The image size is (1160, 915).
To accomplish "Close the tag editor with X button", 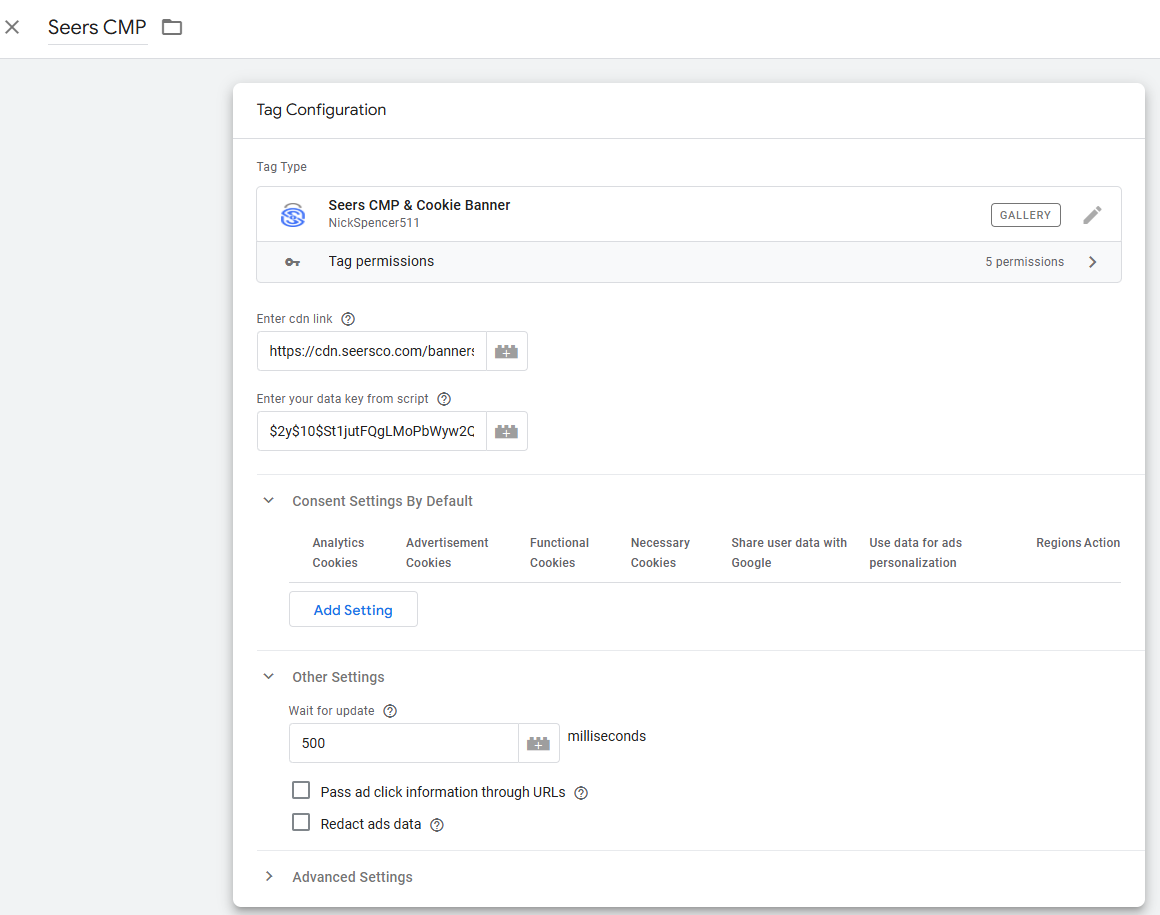I will [12, 27].
